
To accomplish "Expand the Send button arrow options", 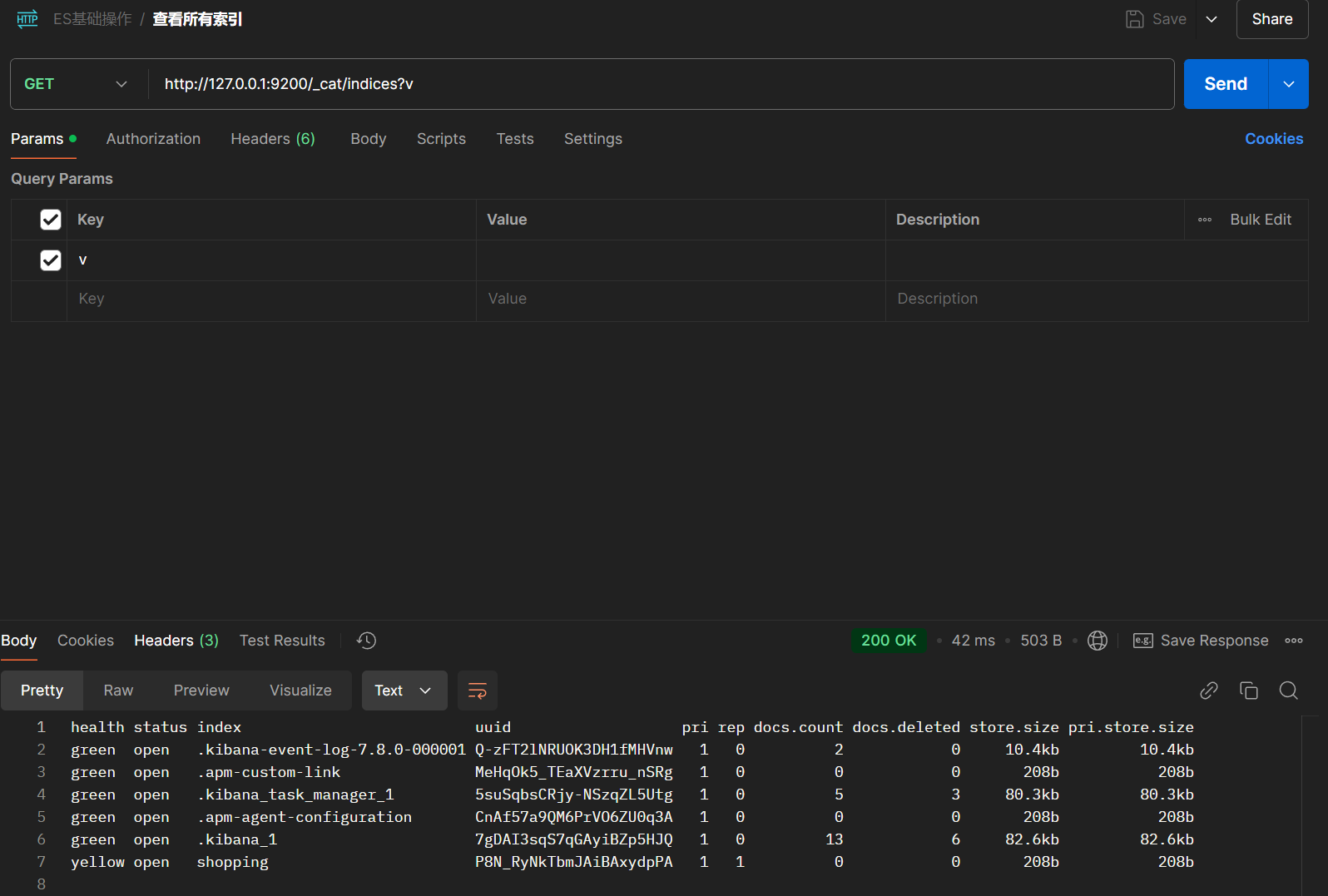I will point(1288,84).
